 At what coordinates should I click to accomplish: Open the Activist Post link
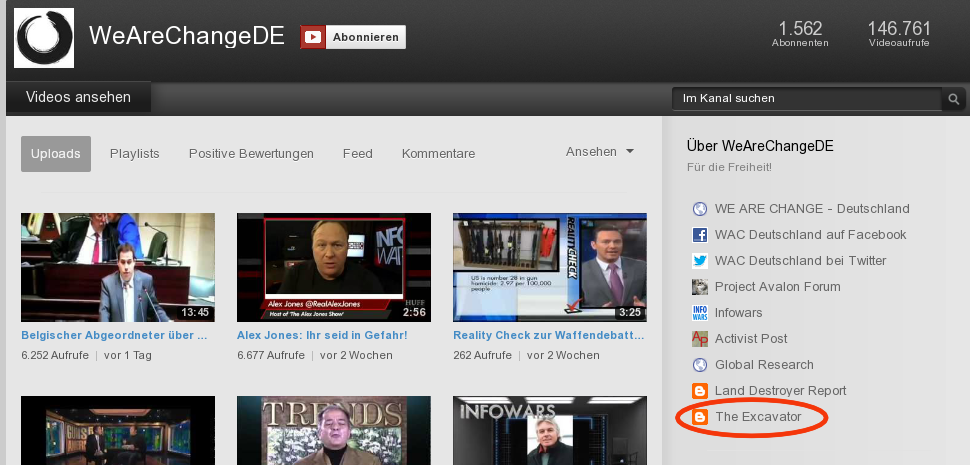(751, 339)
